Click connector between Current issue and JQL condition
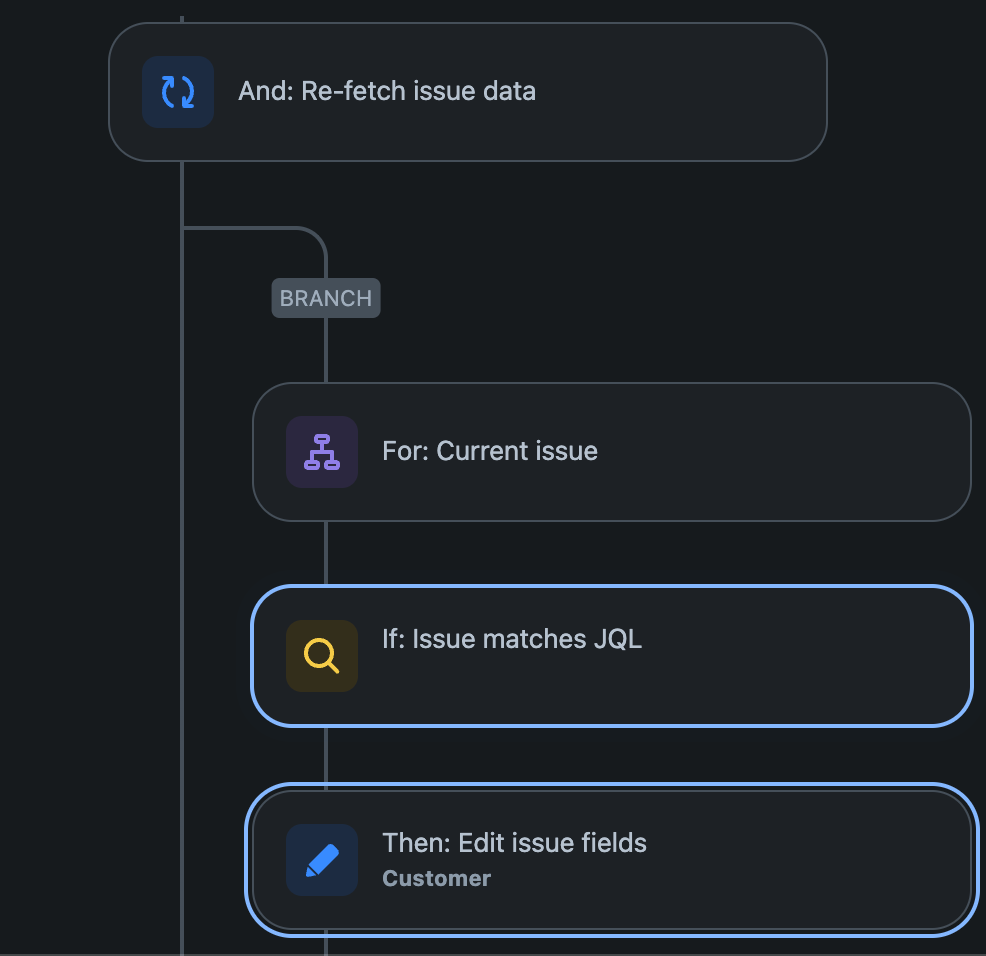 point(326,553)
